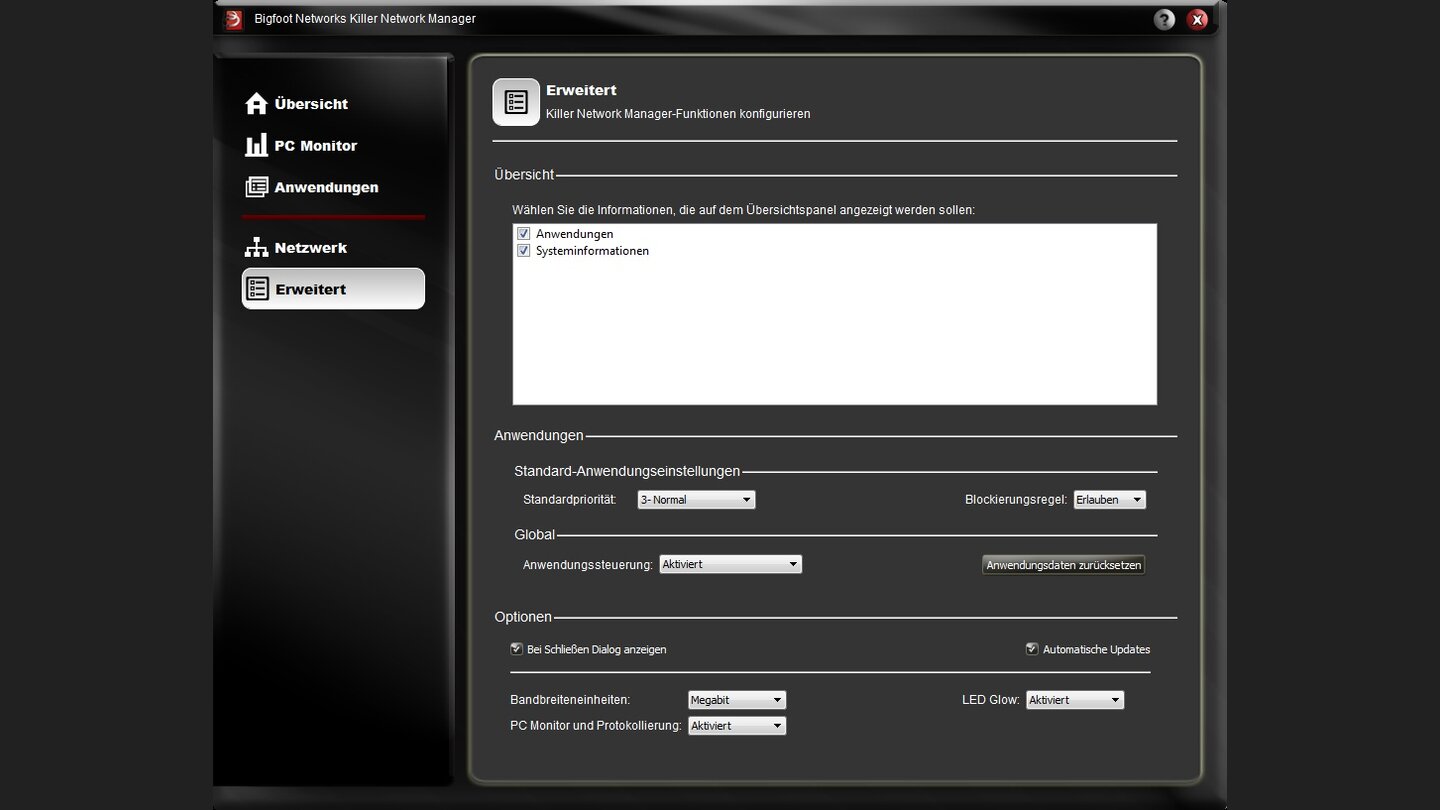Click the Bigfoot Networks logo icon

pyautogui.click(x=233, y=20)
